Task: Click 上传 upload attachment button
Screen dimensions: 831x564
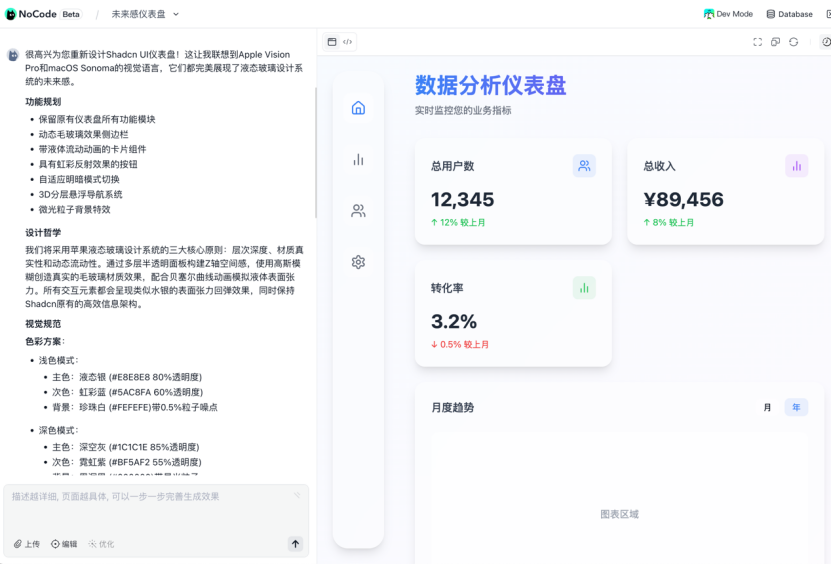Action: (x=26, y=544)
